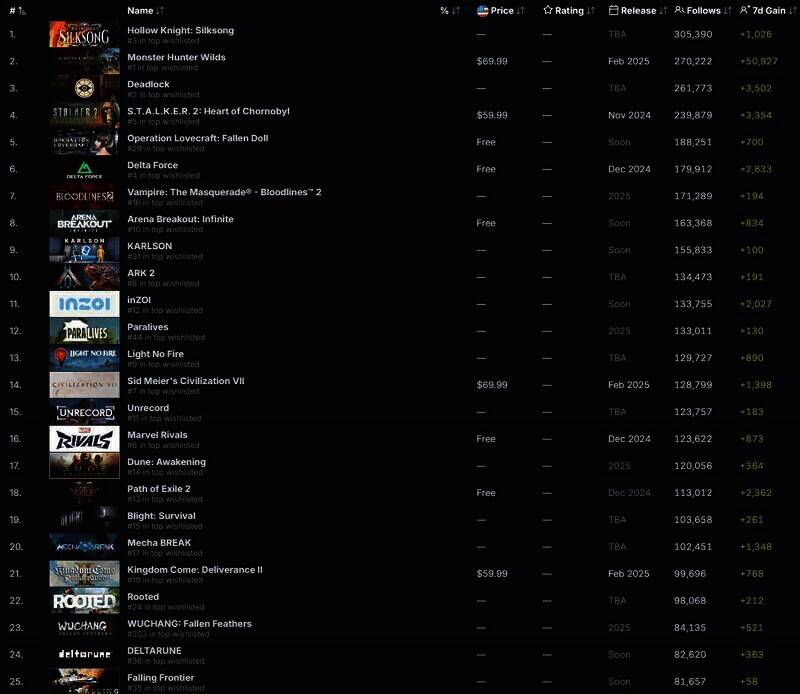
Task: Click the person icon in Follows header
Action: click(x=680, y=10)
